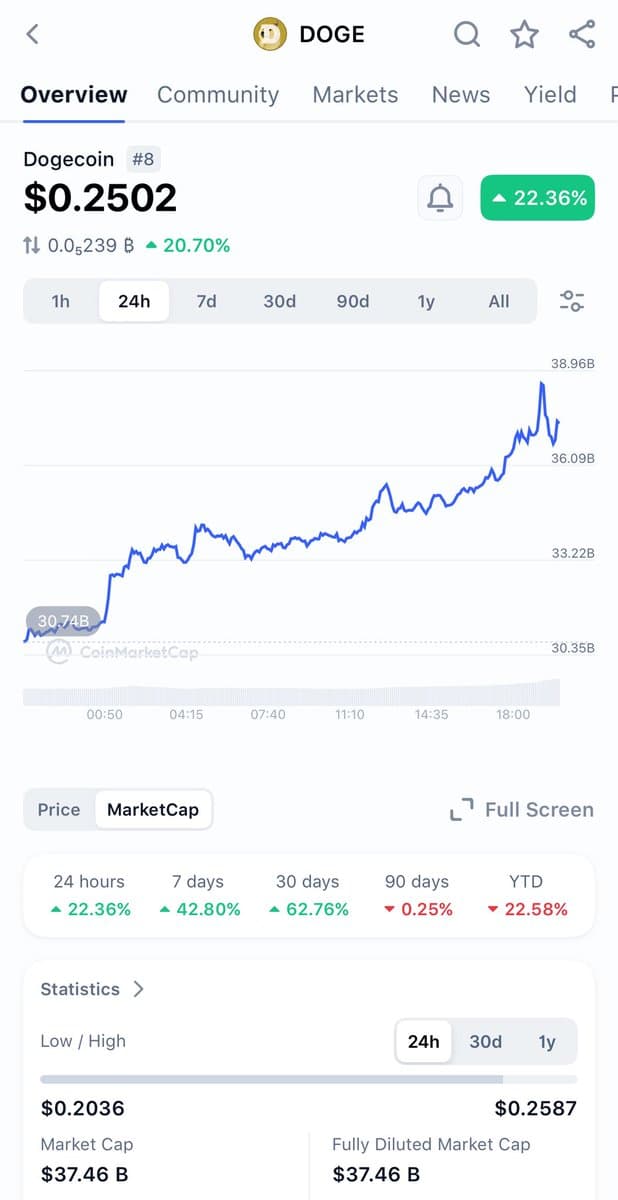The height and width of the screenshot is (1200, 618).
Task: Switch chart to Price view
Action: click(59, 810)
